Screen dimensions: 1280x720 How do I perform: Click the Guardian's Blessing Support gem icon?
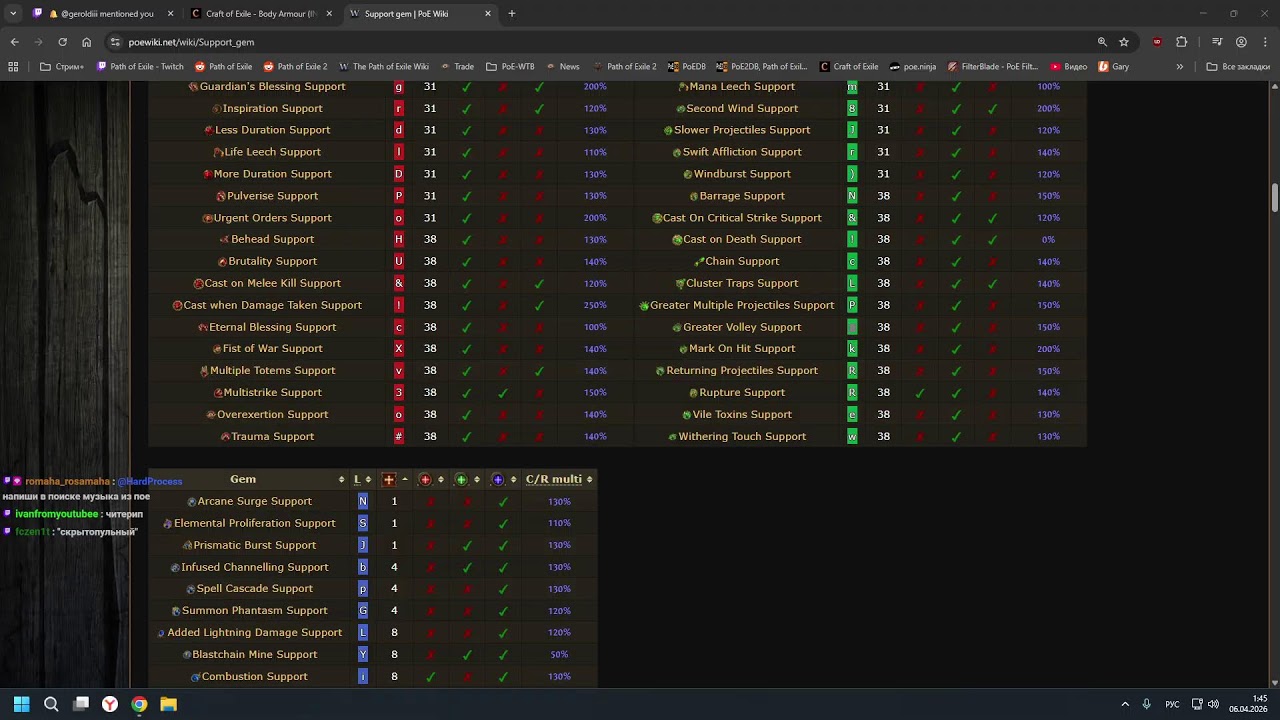tap(194, 87)
